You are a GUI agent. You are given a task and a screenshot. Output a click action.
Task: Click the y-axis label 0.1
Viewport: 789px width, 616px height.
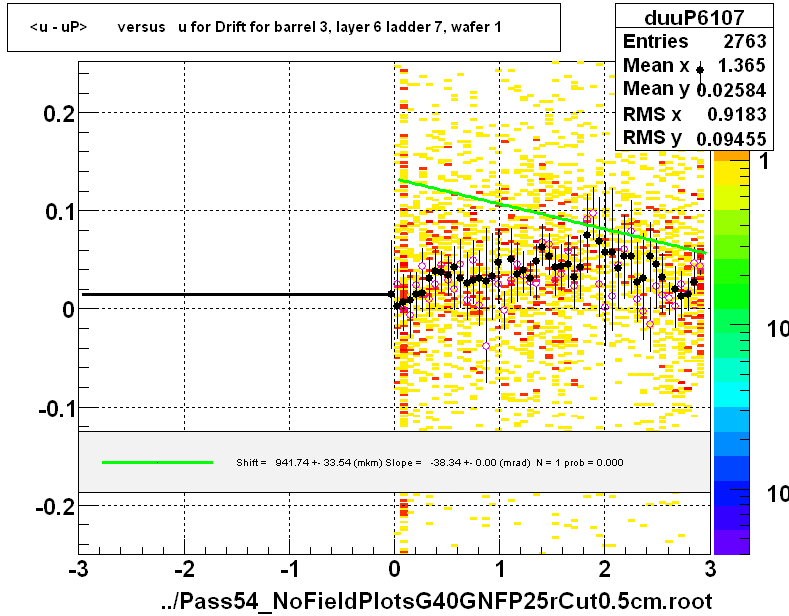(x=60, y=211)
